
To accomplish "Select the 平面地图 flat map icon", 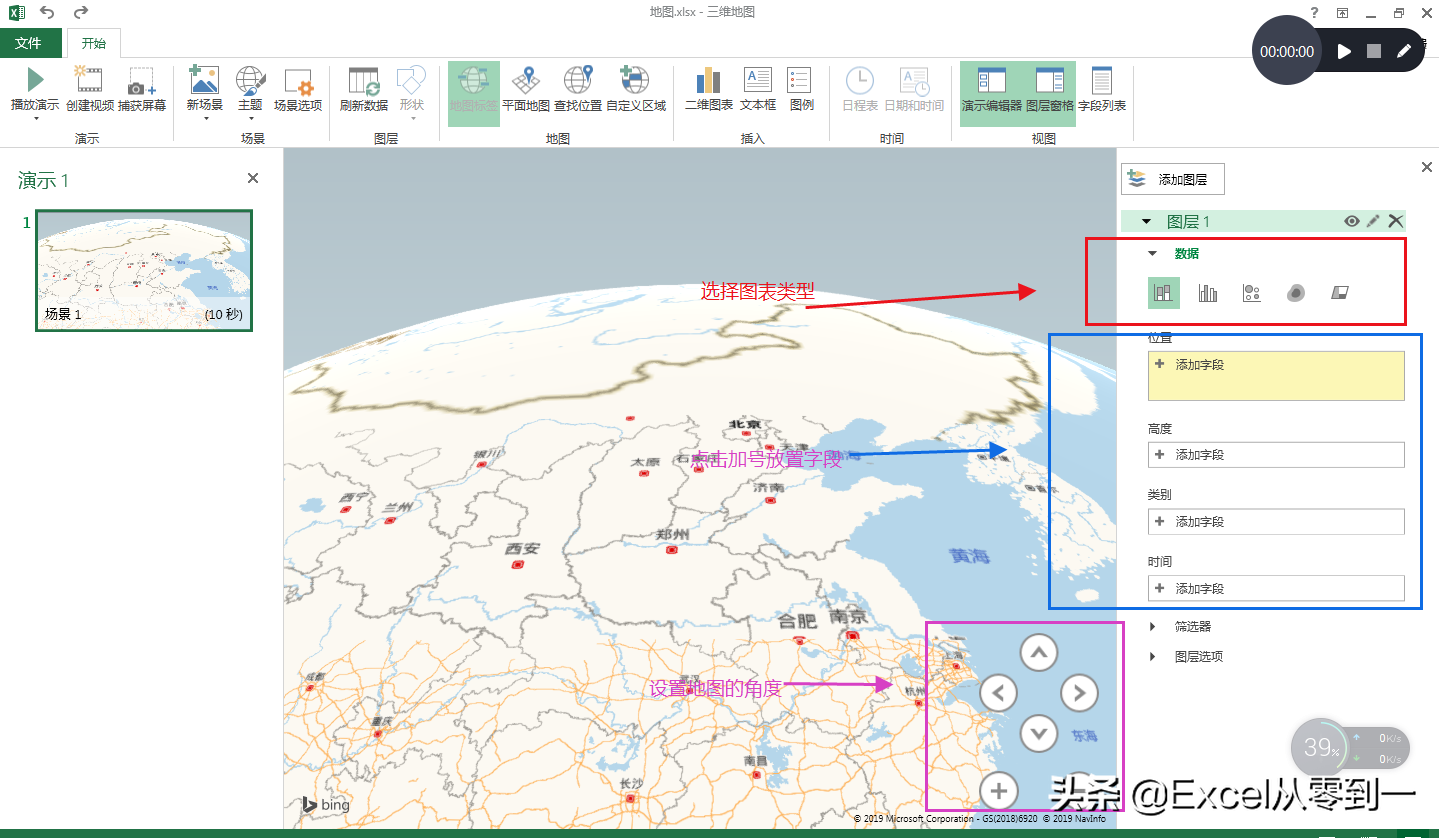I will click(526, 81).
